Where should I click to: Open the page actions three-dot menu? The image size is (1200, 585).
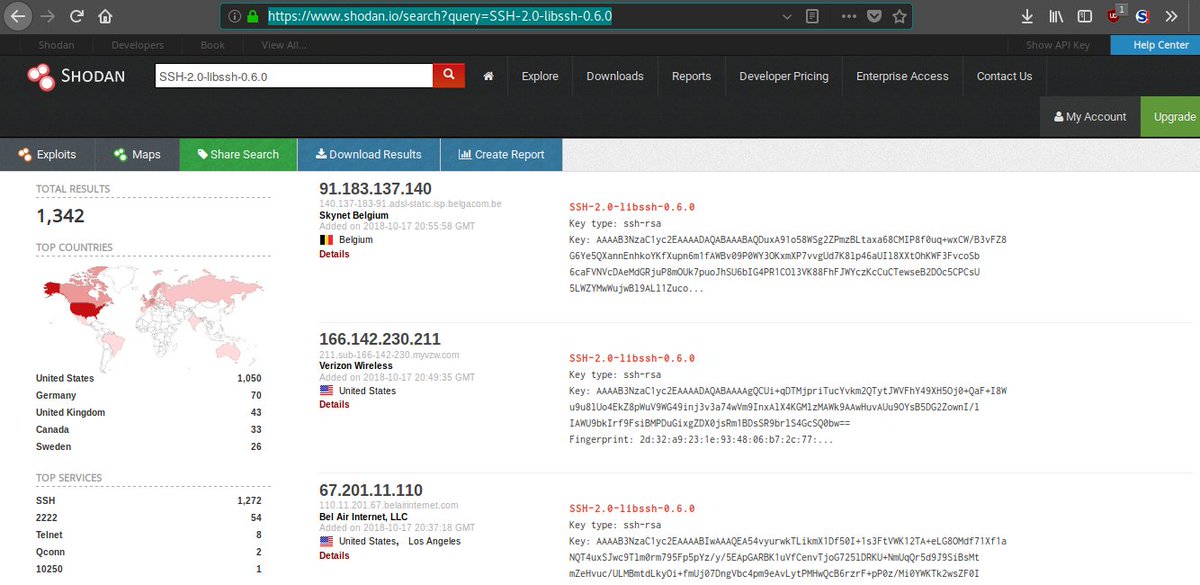(x=849, y=16)
